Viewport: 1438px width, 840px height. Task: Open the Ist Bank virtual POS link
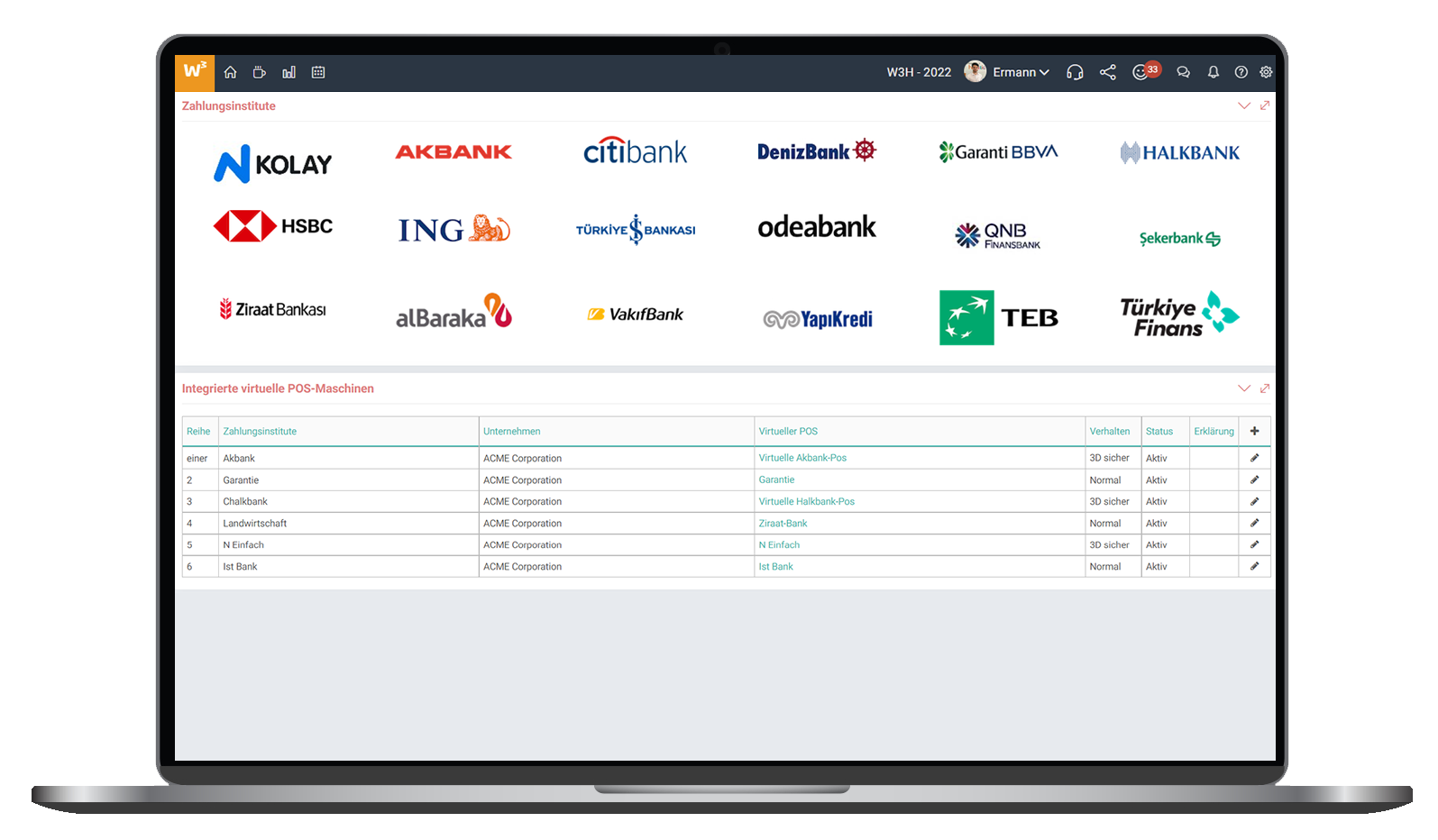tap(775, 566)
